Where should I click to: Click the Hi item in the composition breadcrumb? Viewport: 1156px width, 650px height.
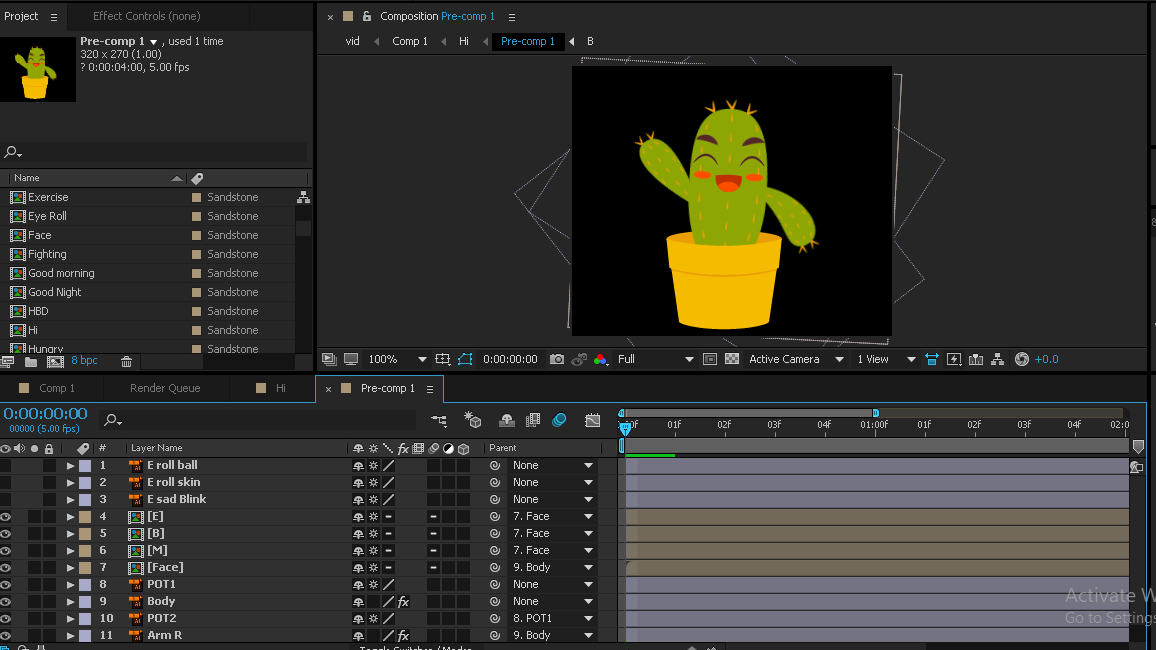464,41
